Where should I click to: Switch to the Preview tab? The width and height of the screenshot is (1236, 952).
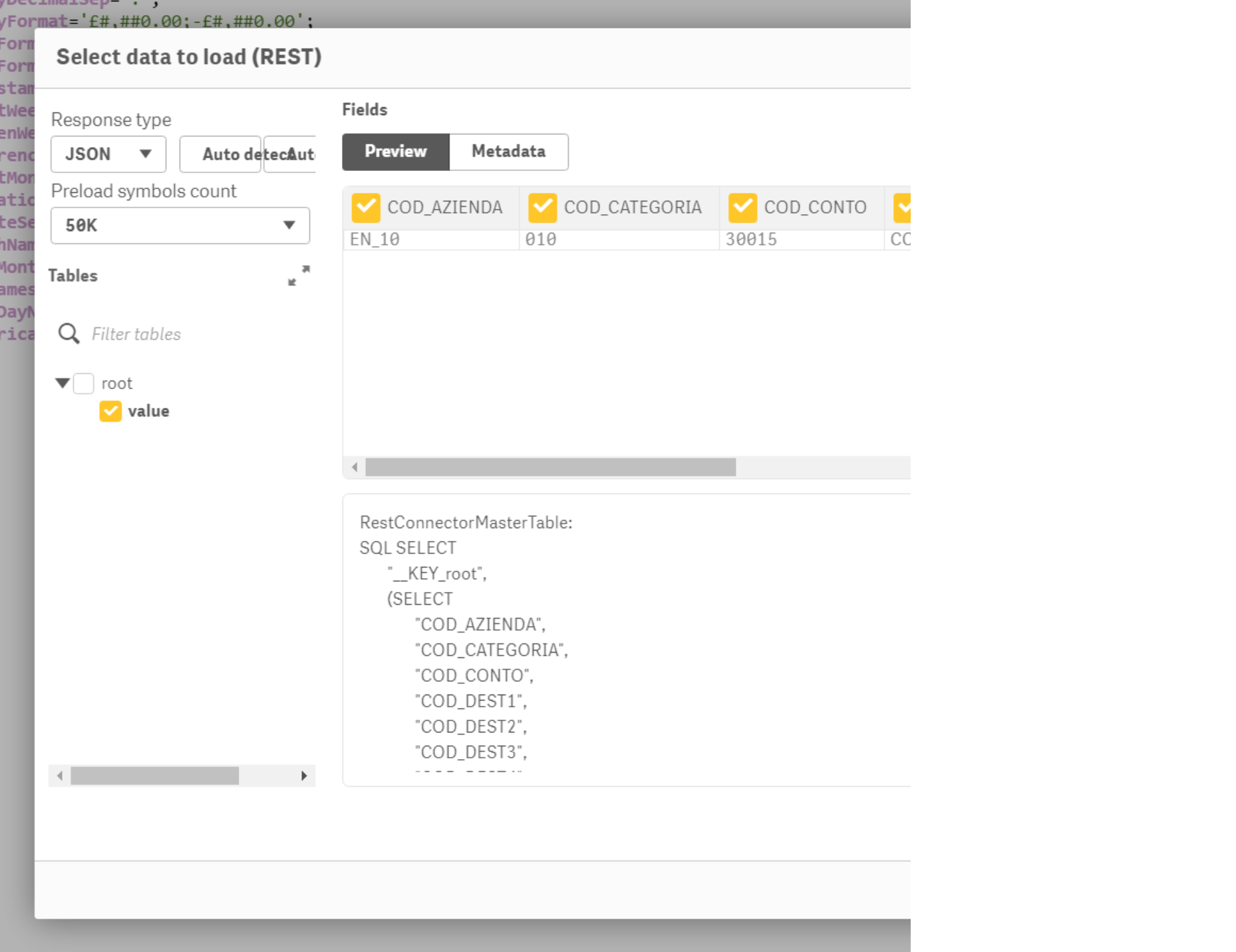396,152
